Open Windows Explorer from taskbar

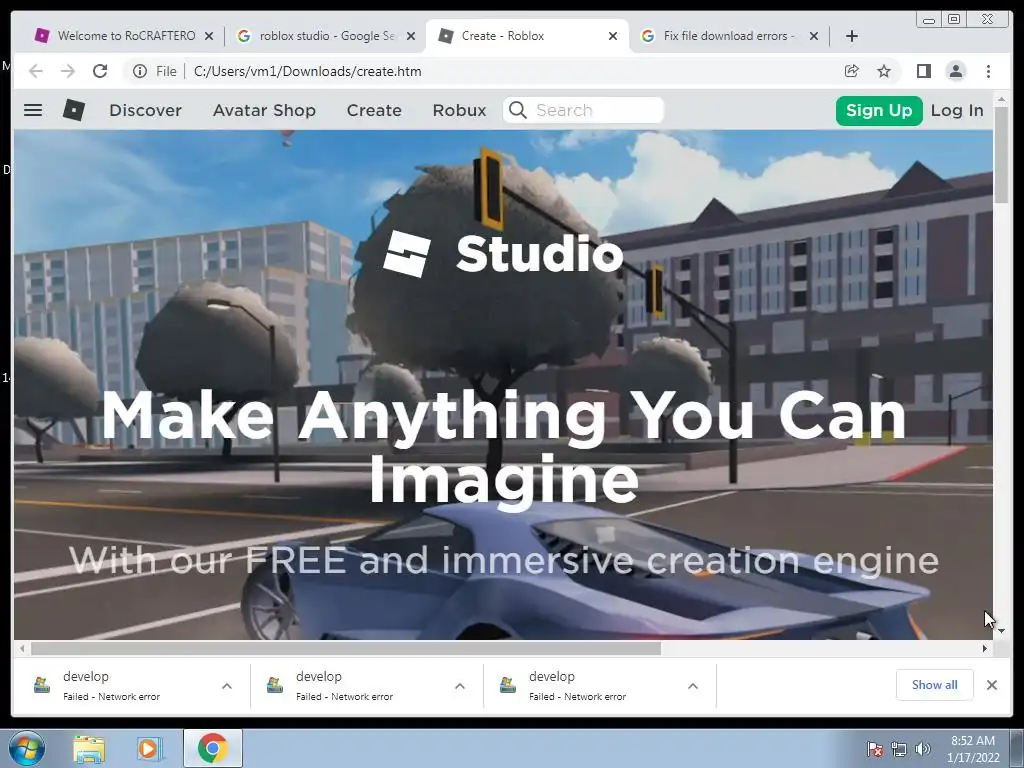89,749
